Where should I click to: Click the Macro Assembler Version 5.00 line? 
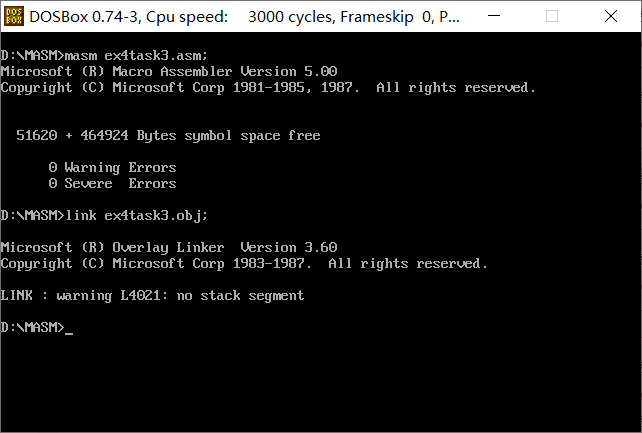pos(169,71)
